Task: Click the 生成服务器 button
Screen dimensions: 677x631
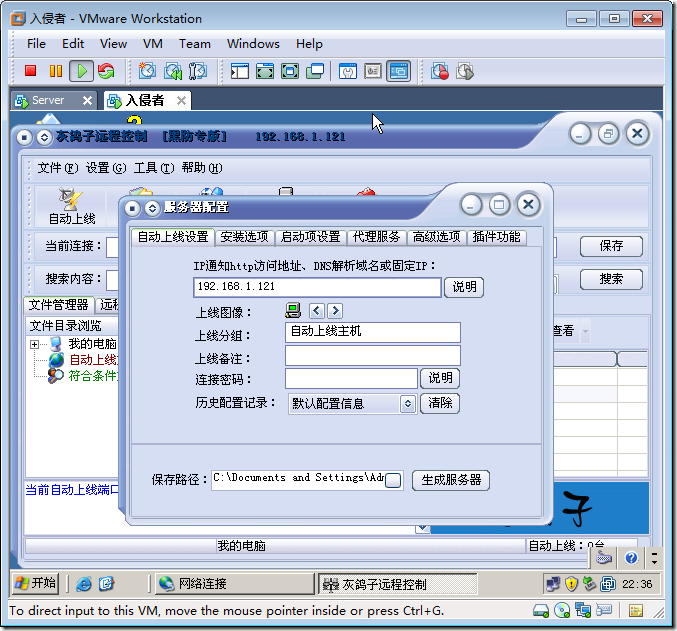Action: [x=451, y=480]
